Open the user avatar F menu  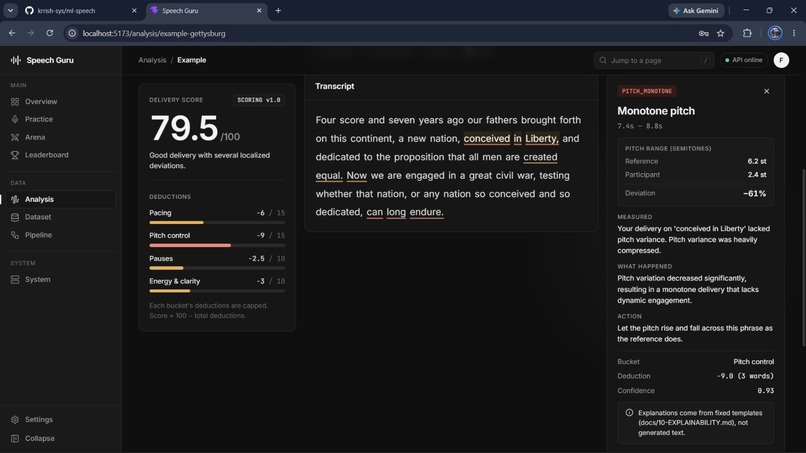click(x=781, y=60)
